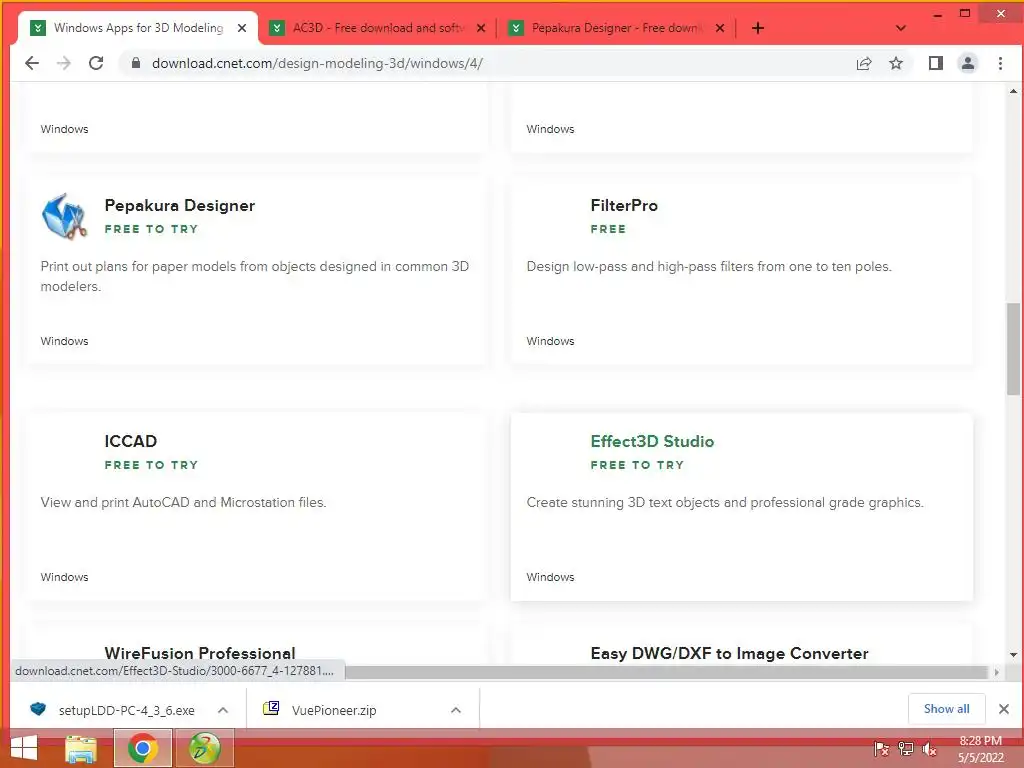This screenshot has width=1024, height=768.
Task: Open Easy DWG/DXF to Image Converter link
Action: pos(729,653)
